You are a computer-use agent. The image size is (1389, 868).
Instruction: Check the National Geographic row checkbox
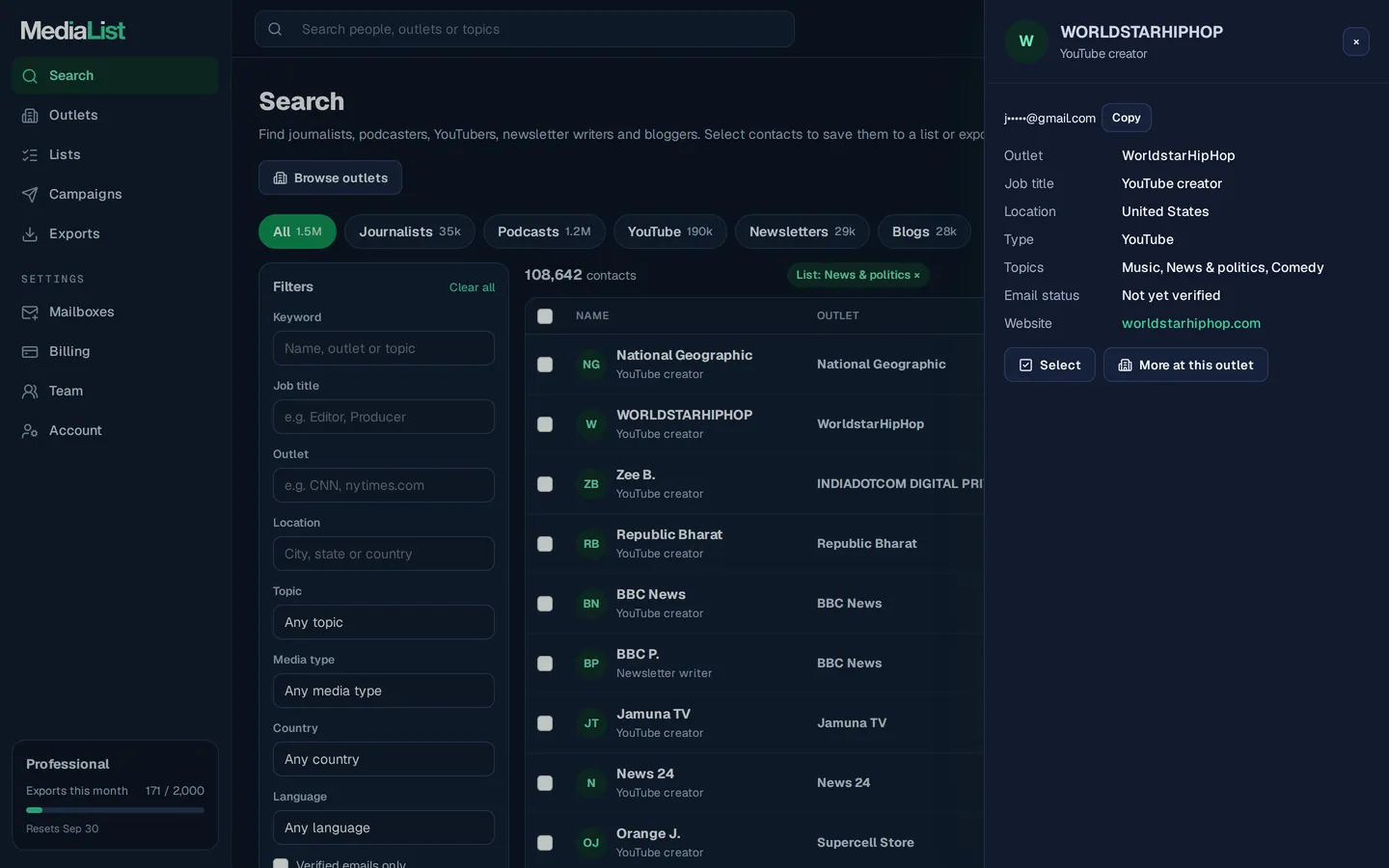[x=545, y=365]
